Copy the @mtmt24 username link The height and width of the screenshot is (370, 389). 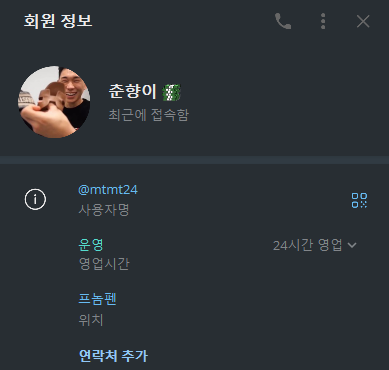point(108,190)
